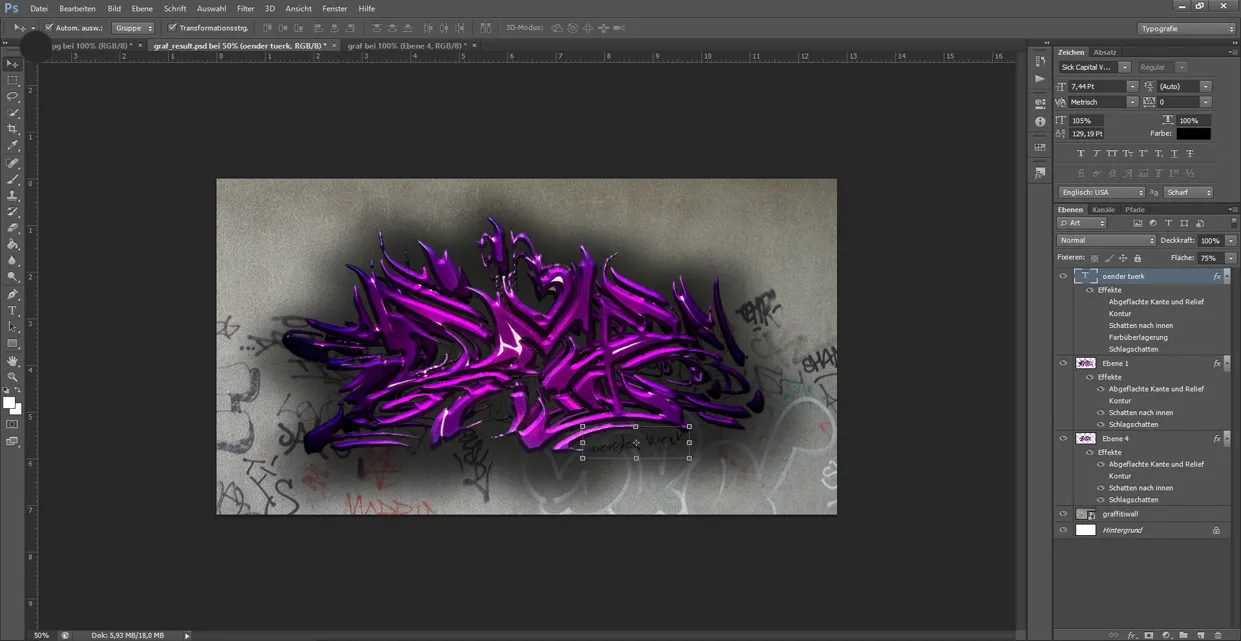1241x641 pixels.
Task: Open the Filter menu
Action: click(245, 8)
